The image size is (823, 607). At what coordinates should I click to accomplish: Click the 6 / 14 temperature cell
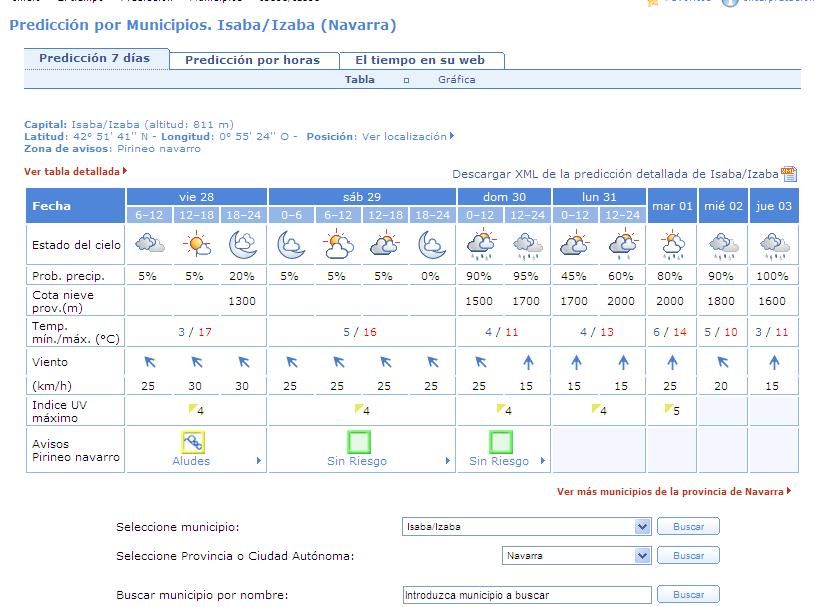pyautogui.click(x=670, y=332)
